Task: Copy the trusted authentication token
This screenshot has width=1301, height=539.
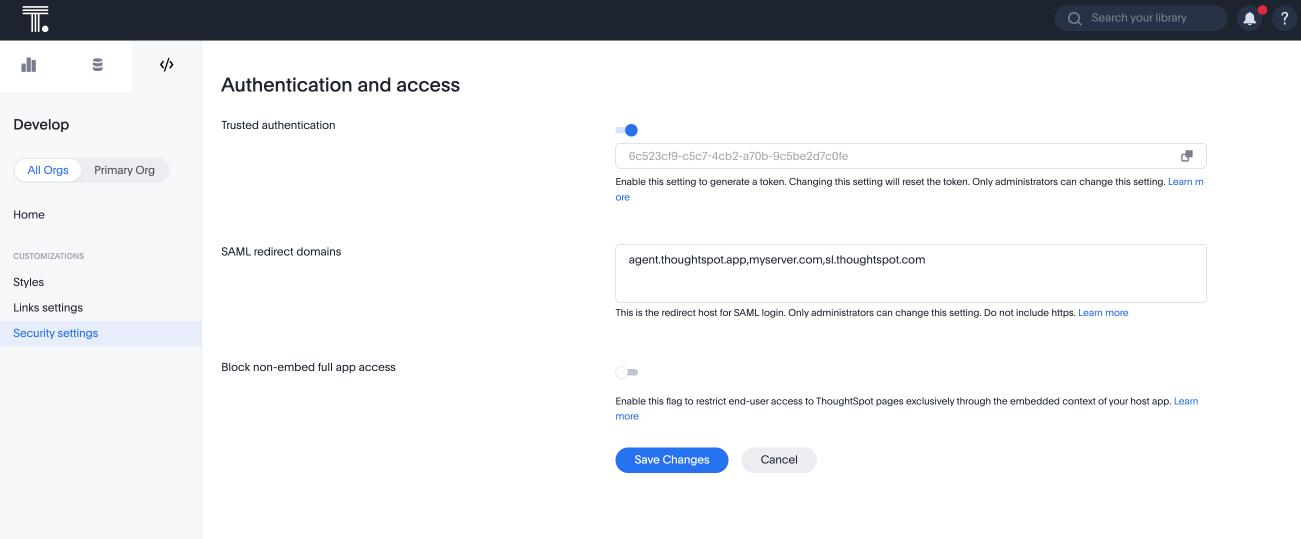Action: click(x=1186, y=156)
